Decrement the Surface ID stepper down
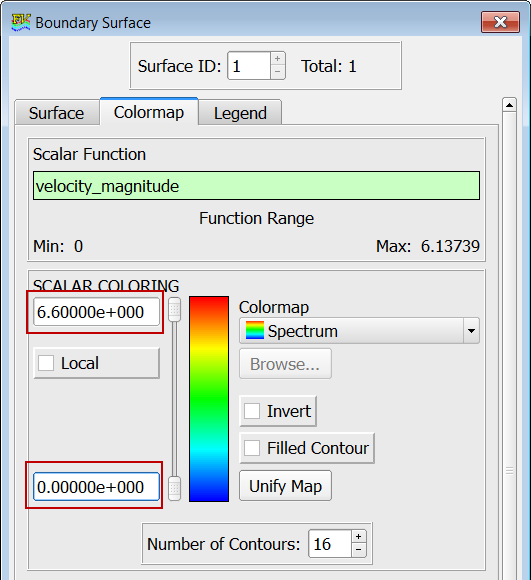This screenshot has width=531, height=580. tap(278, 72)
